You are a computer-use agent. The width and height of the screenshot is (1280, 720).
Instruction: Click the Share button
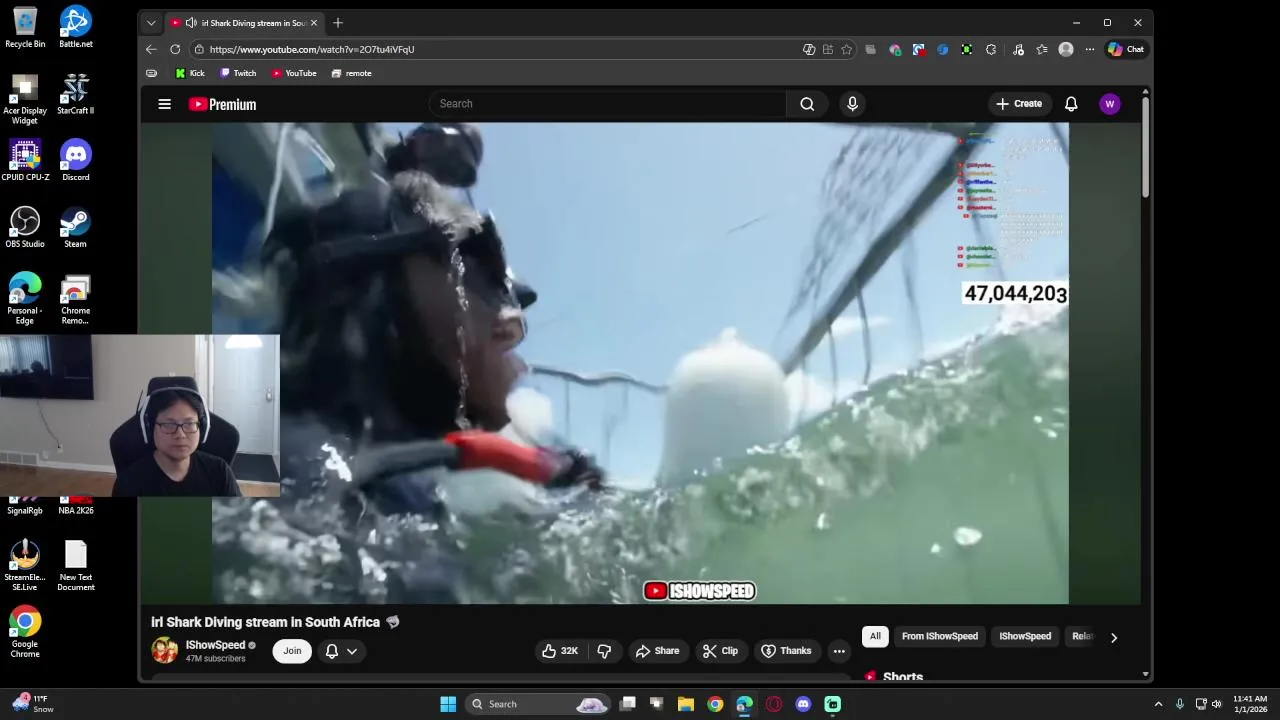tap(657, 651)
